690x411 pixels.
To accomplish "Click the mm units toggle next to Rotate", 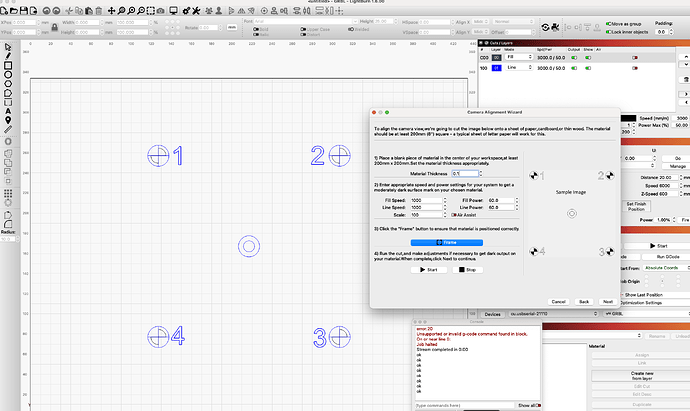I will (x=231, y=27).
